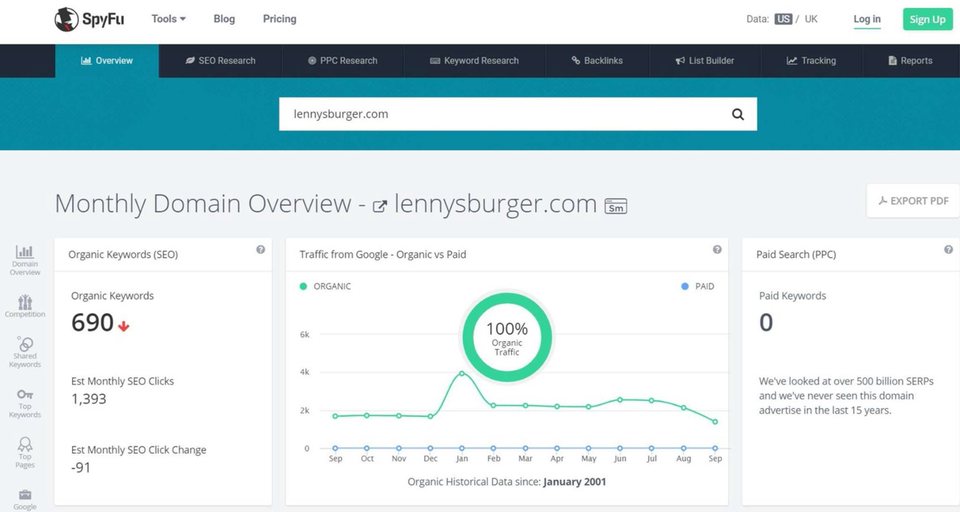This screenshot has width=960, height=512.
Task: Click the 1,393 monthly SEO clicks value
Action: [89, 399]
